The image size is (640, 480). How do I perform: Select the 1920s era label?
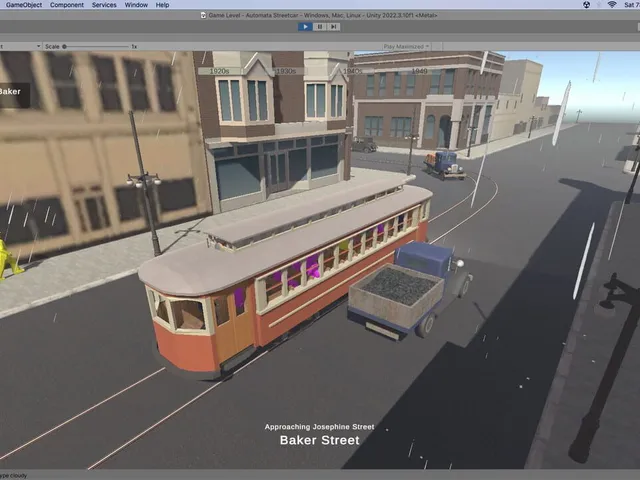(x=220, y=71)
